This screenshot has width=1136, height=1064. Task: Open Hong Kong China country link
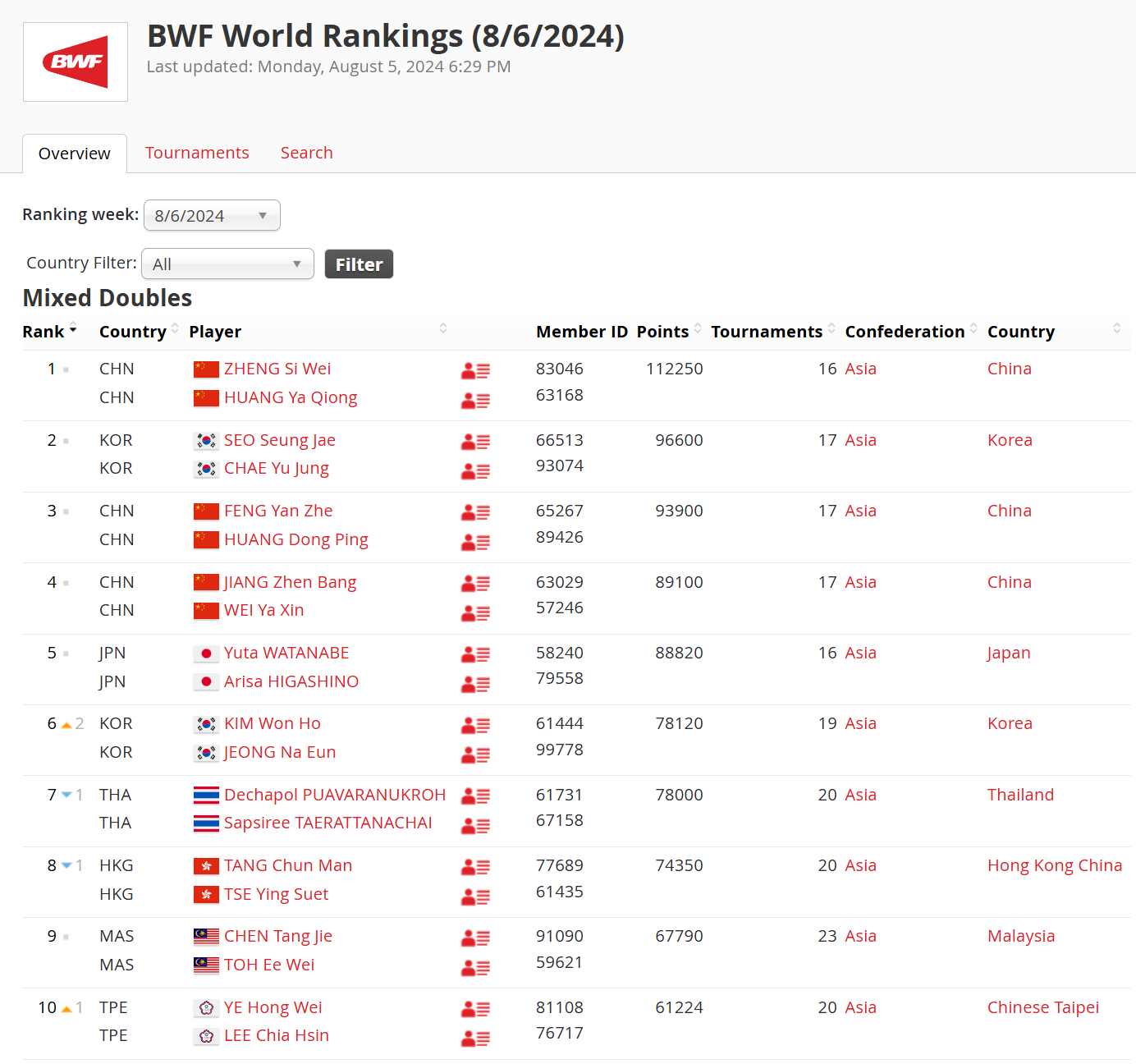pos(1055,865)
